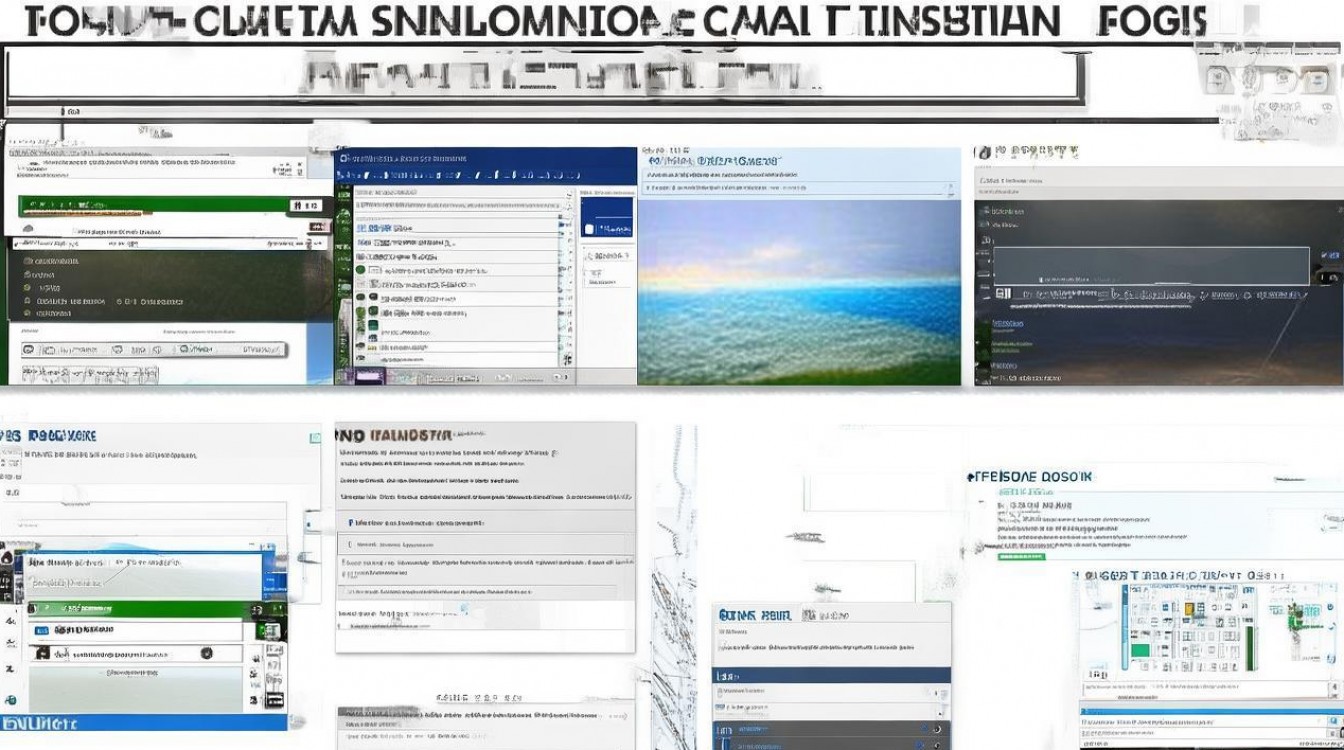
Task: Click the first icon in the grey toolbar strip
Action: click(x=30, y=350)
